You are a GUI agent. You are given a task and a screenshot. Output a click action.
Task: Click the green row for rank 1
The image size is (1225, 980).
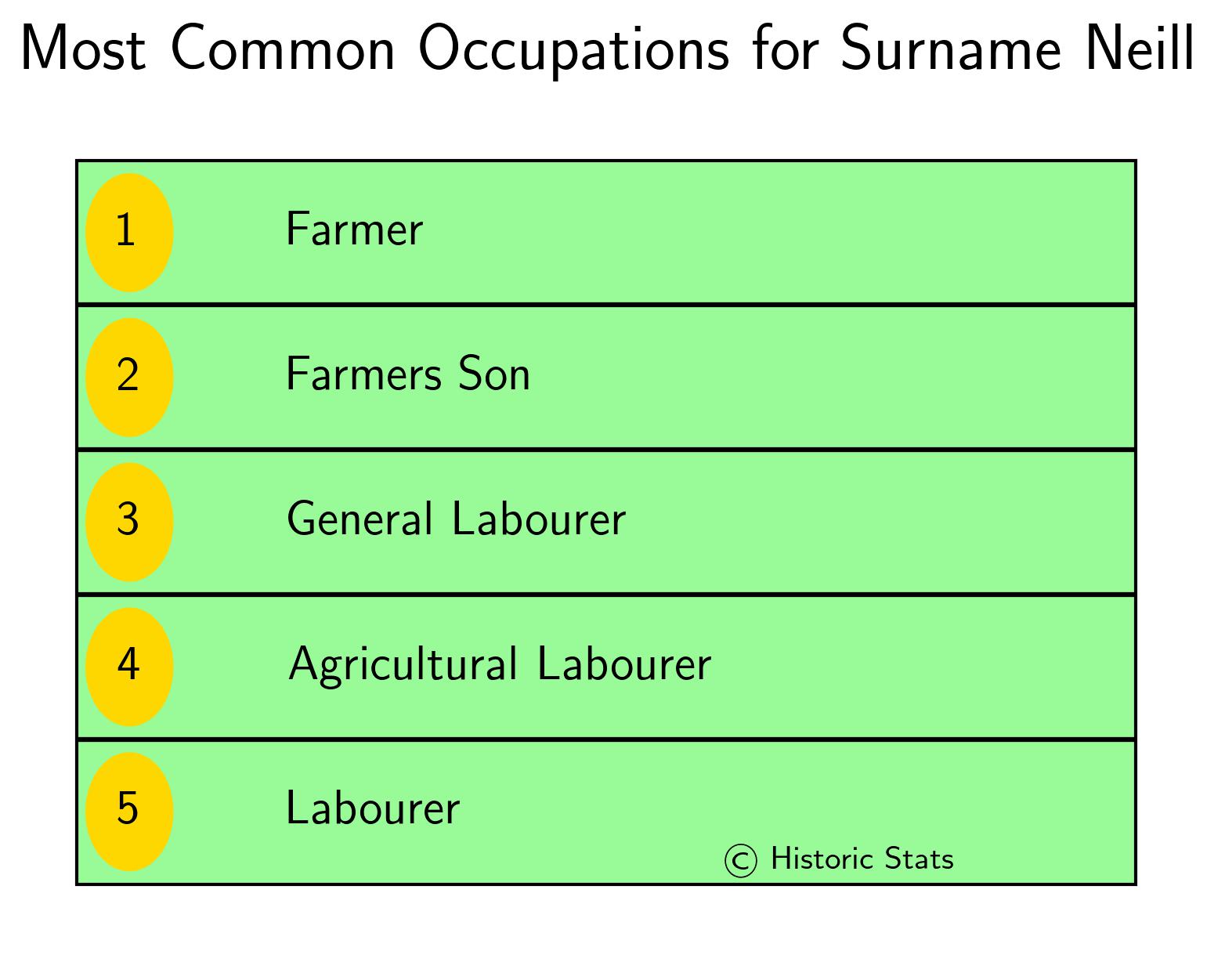(x=606, y=233)
